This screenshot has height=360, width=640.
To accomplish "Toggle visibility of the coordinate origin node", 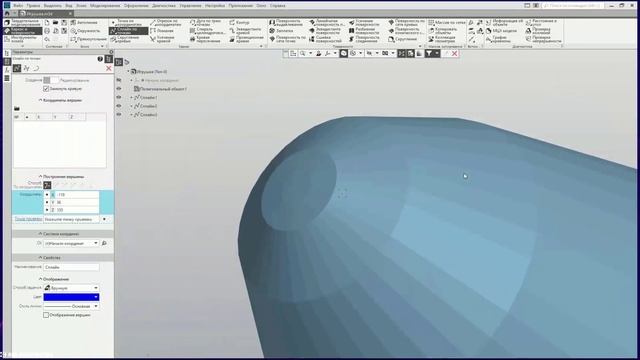I will pos(119,80).
